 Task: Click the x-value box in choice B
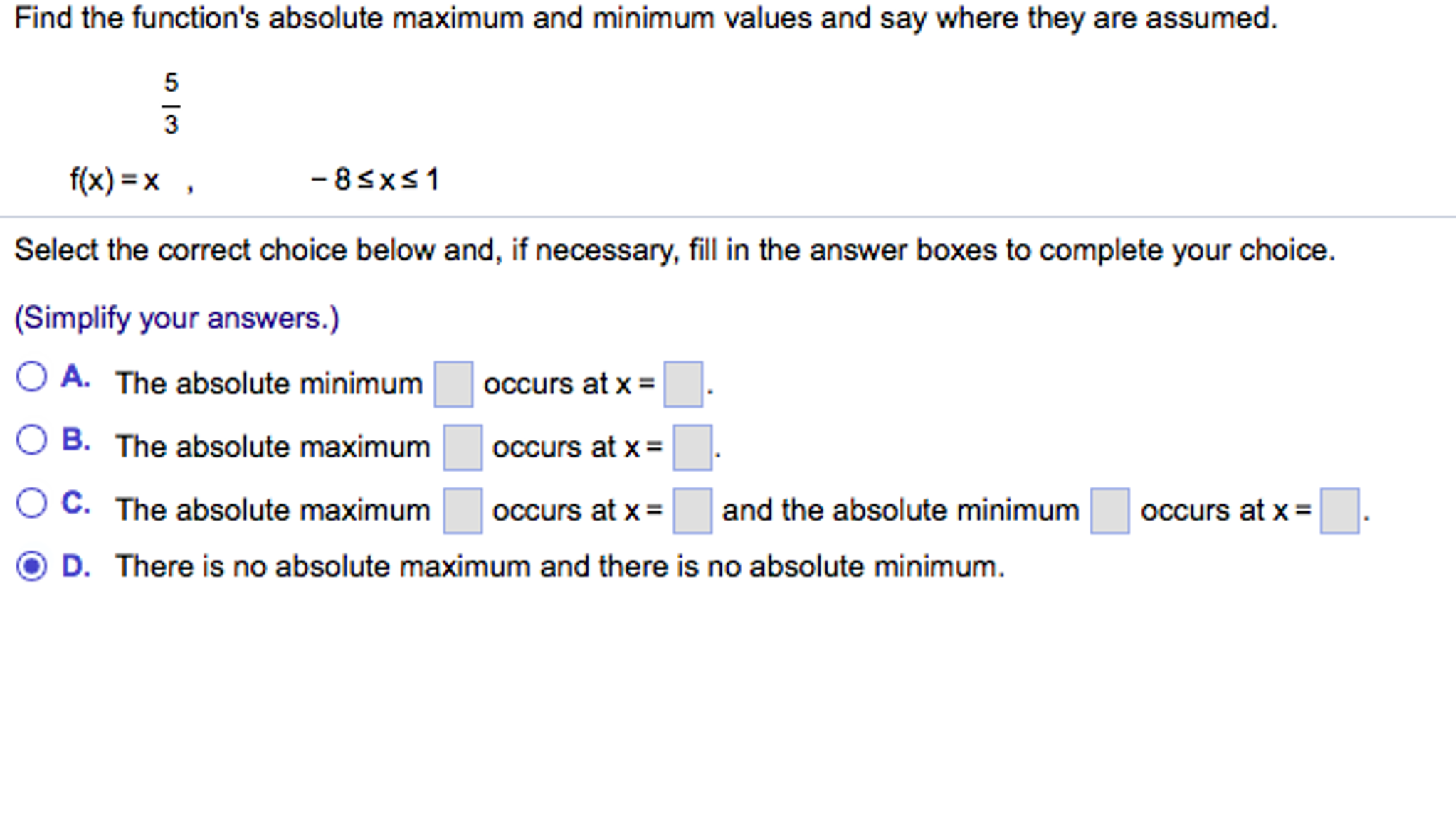click(x=691, y=446)
